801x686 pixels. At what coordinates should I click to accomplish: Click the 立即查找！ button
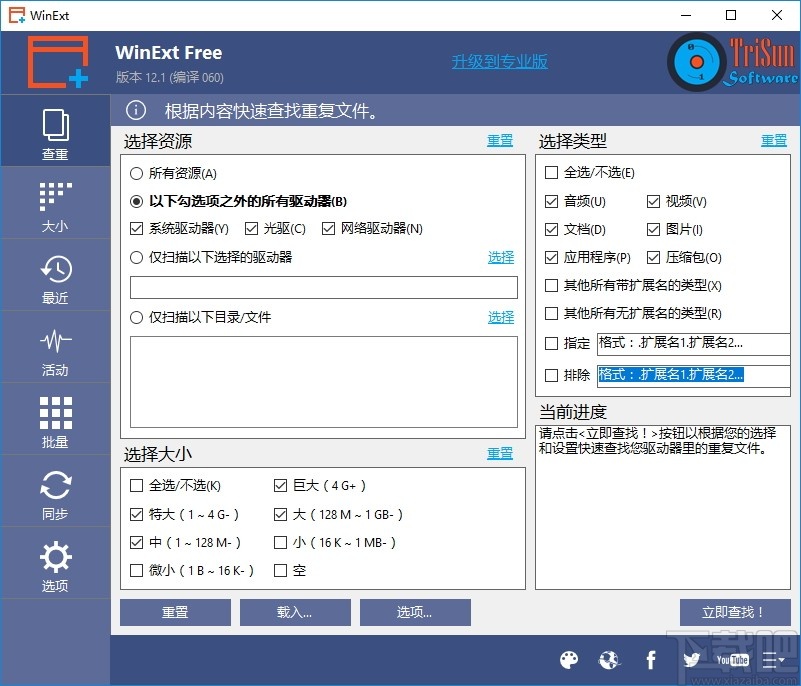pos(735,612)
